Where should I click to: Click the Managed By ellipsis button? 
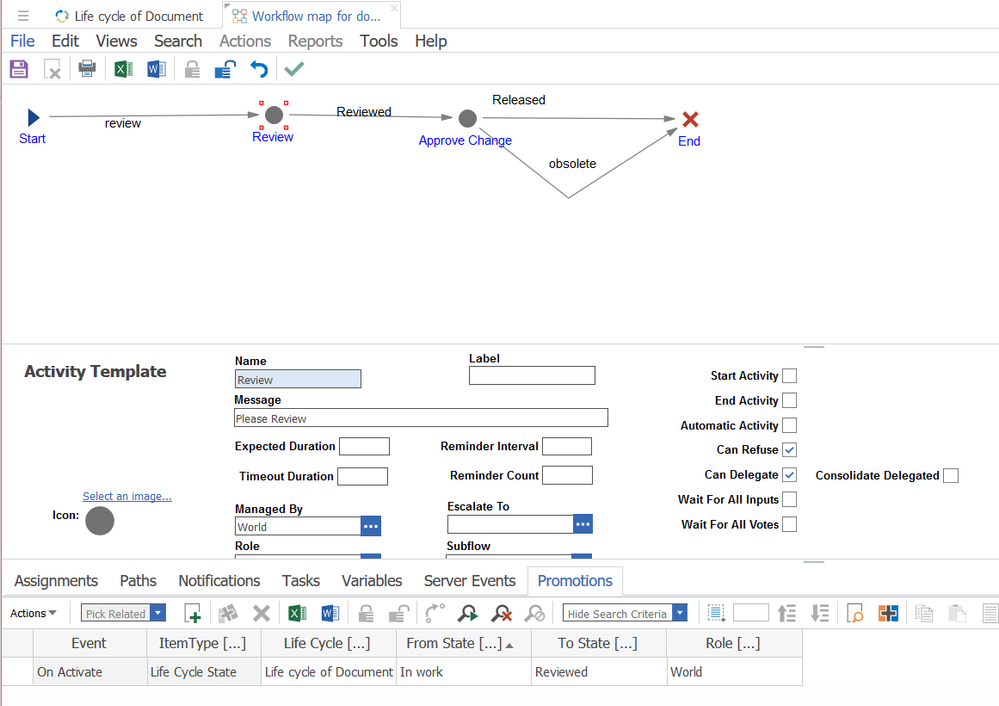[370, 526]
